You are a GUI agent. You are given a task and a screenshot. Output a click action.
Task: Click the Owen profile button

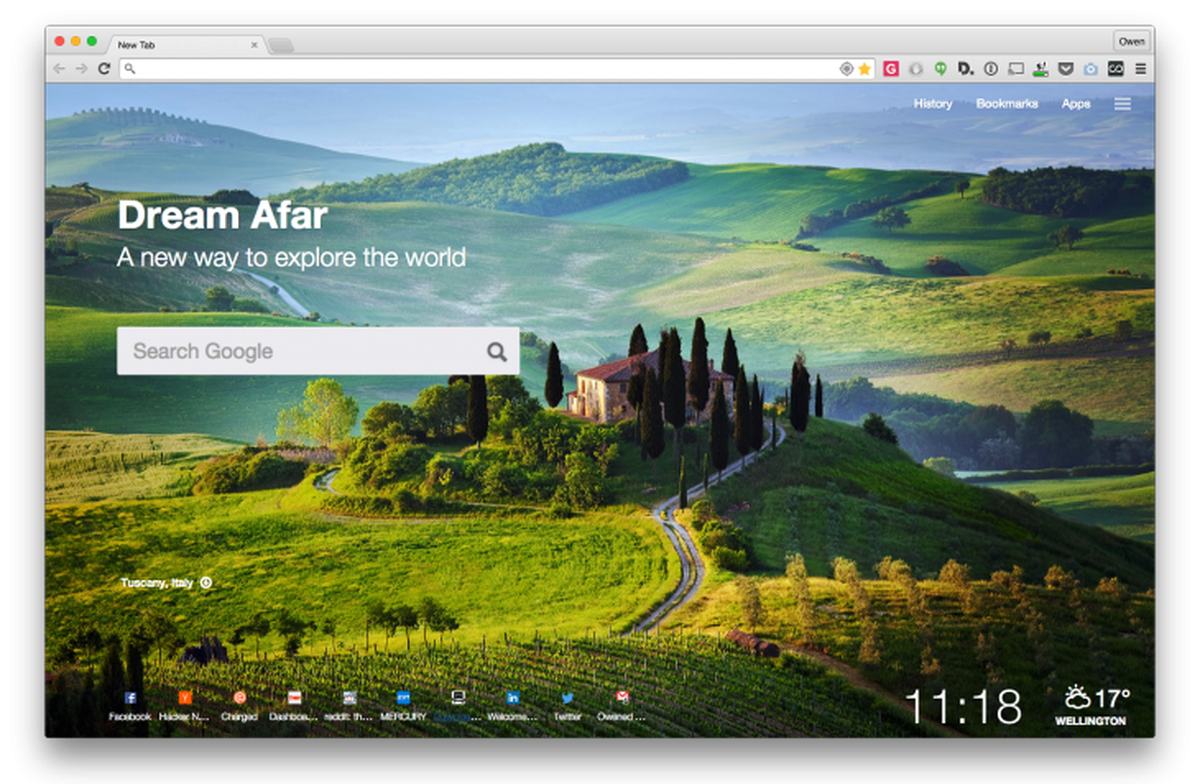tap(1131, 42)
